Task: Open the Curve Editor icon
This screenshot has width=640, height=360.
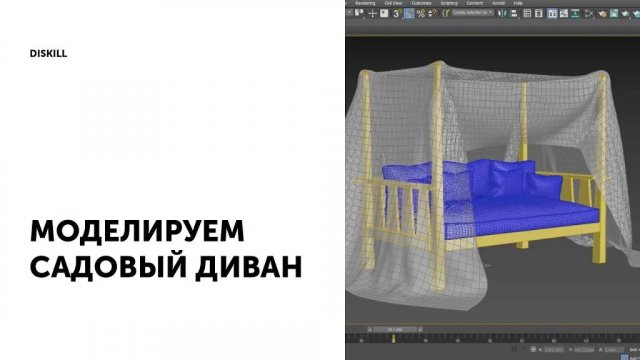Action: pos(564,13)
